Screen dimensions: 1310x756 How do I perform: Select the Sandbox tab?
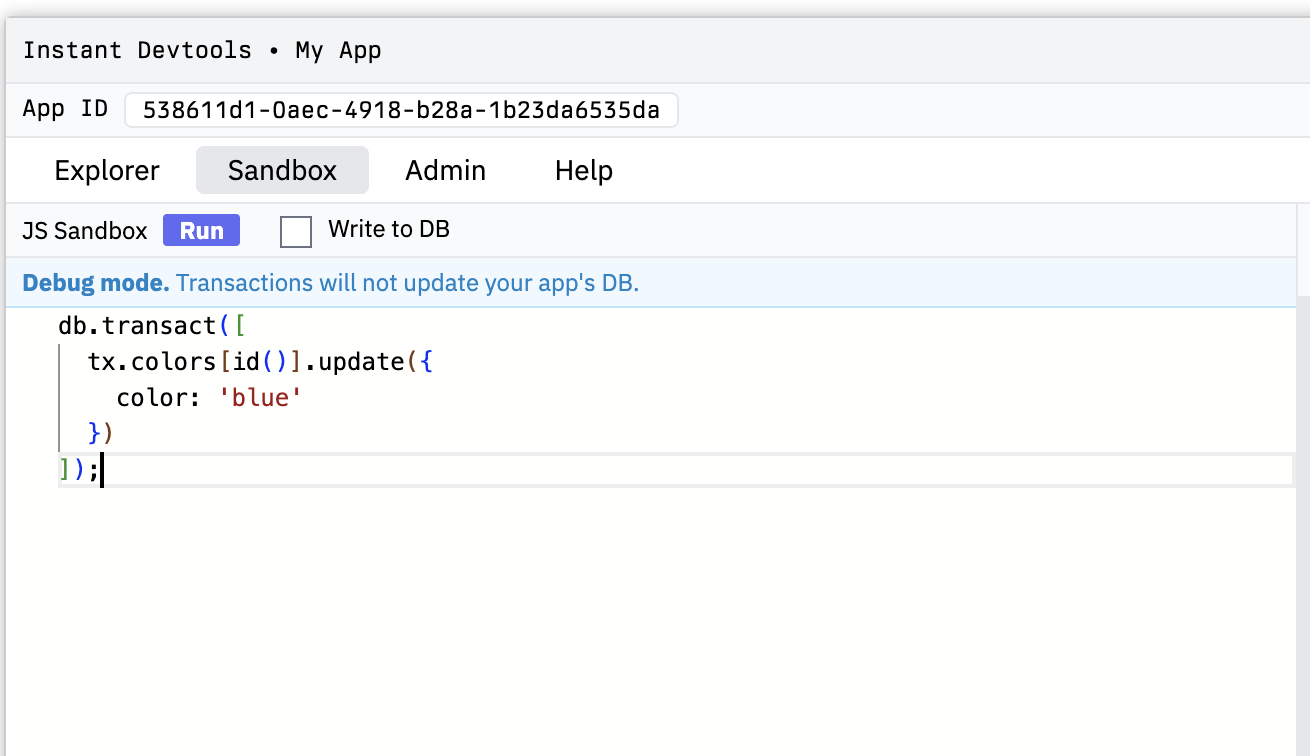282,170
